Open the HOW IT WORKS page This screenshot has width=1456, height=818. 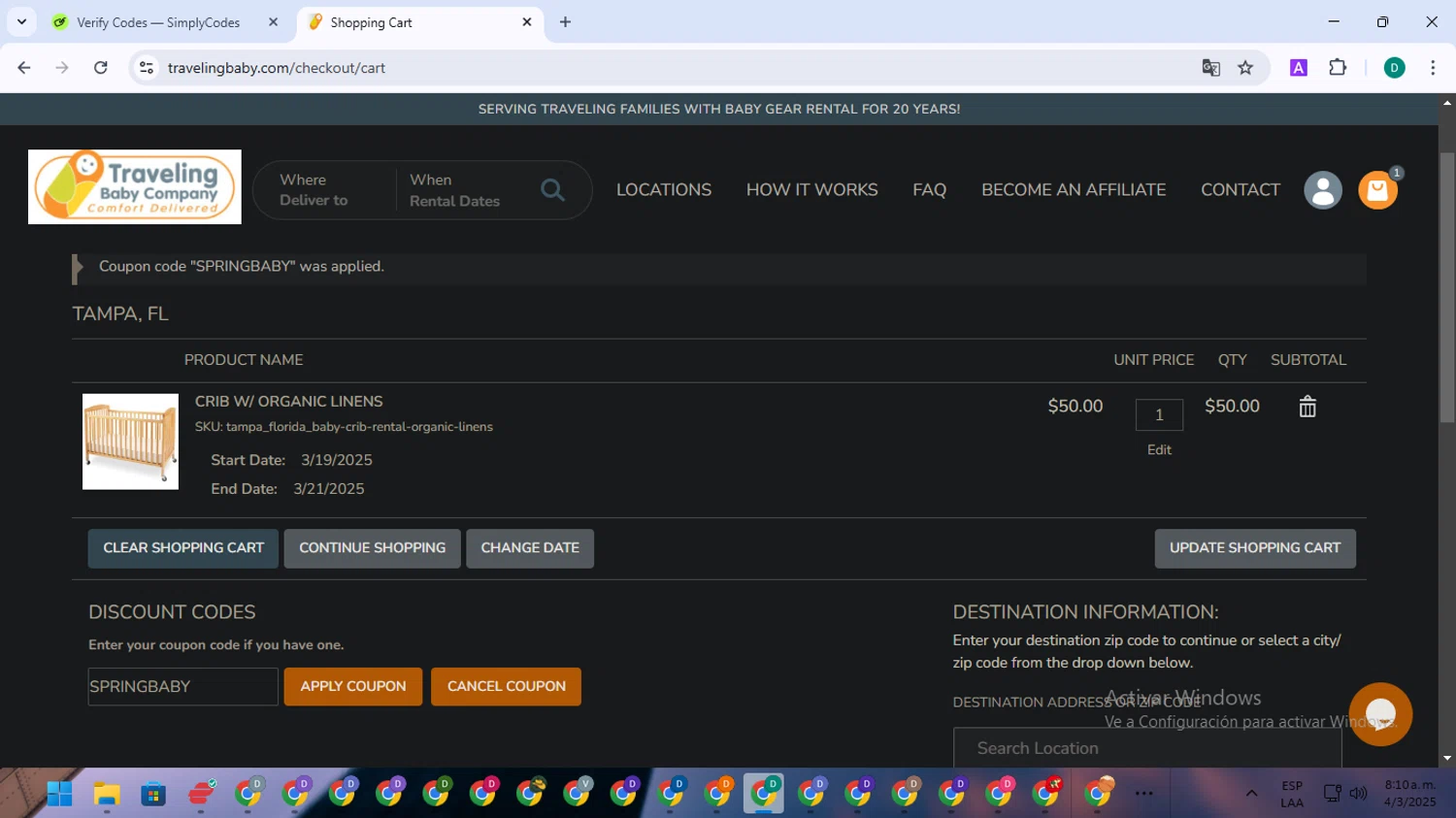point(811,190)
